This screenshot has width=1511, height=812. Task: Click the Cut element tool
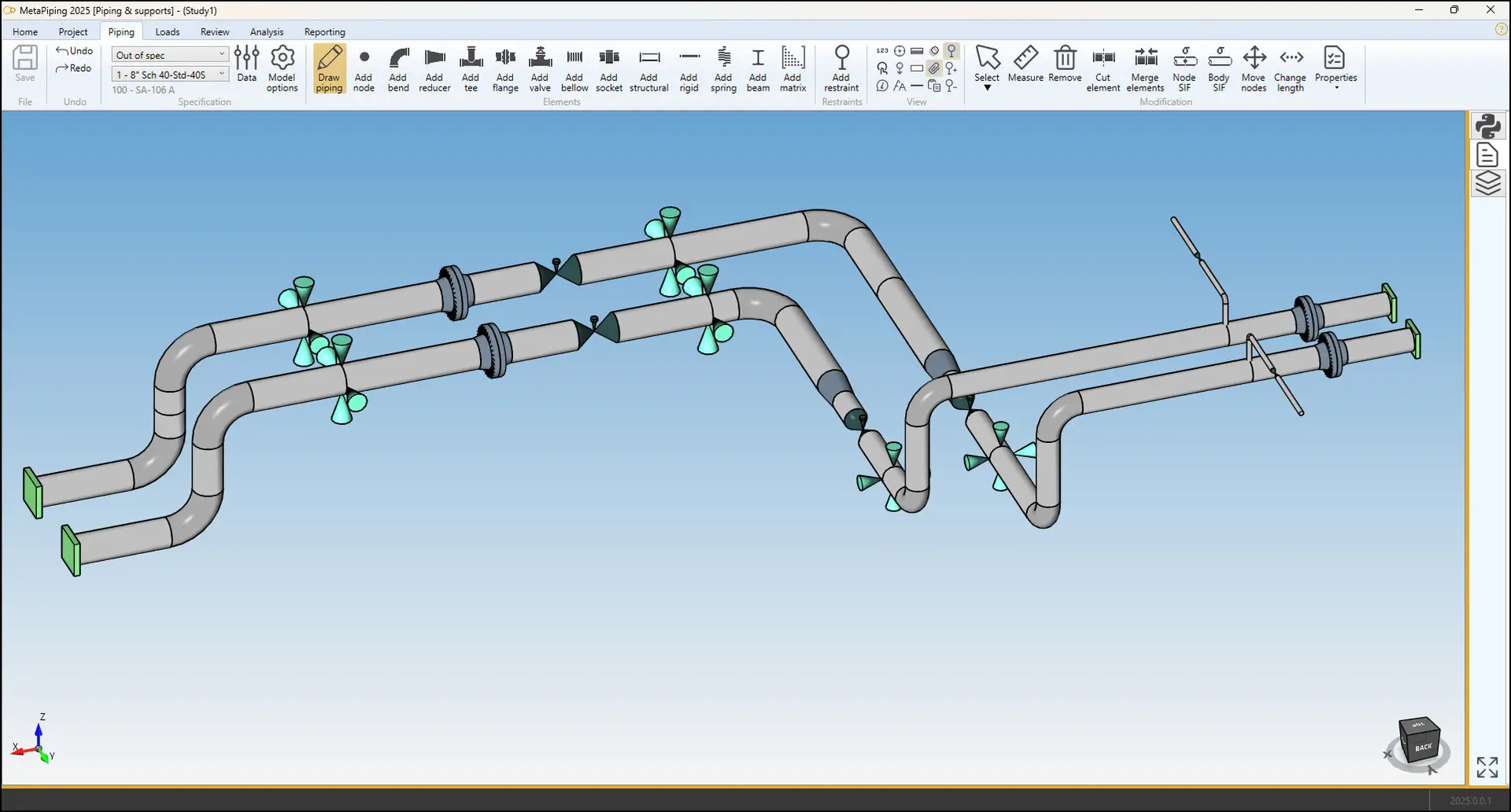point(1103,68)
